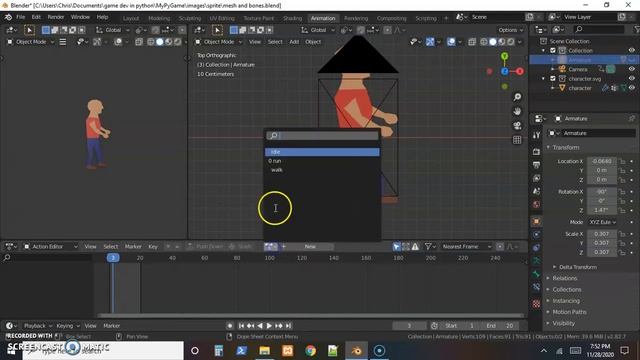
Task: Toggle auto keying record button
Action: click(x=230, y=326)
